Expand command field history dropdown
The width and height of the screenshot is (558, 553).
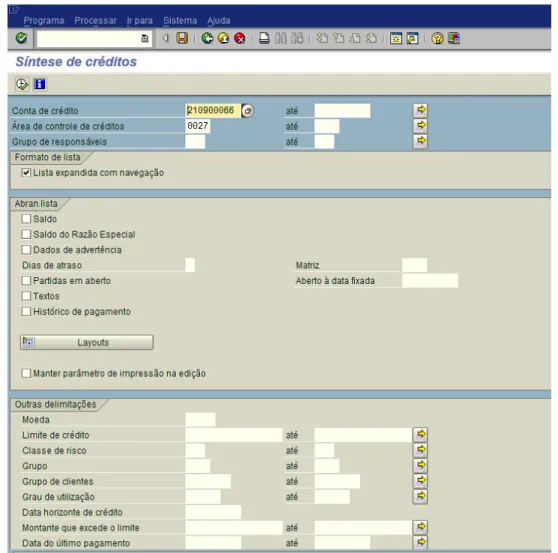[145, 38]
